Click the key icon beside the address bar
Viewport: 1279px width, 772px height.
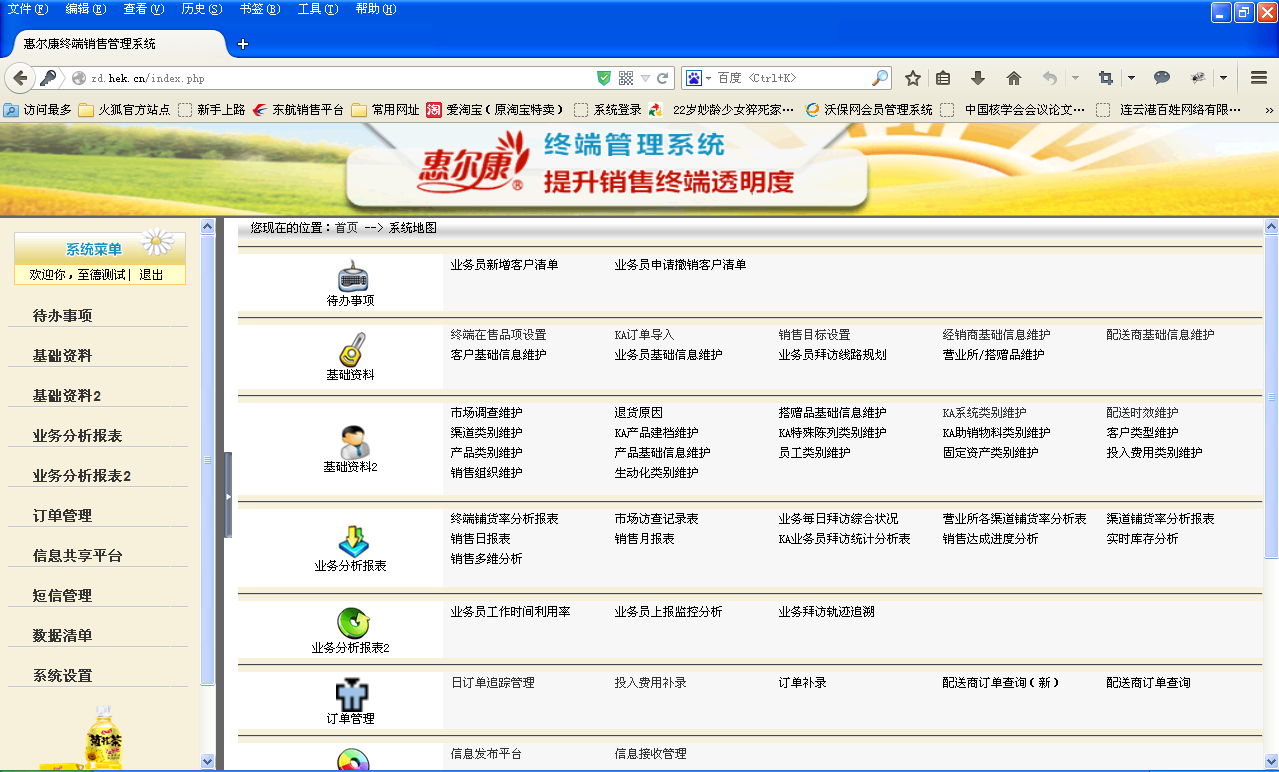coord(48,78)
